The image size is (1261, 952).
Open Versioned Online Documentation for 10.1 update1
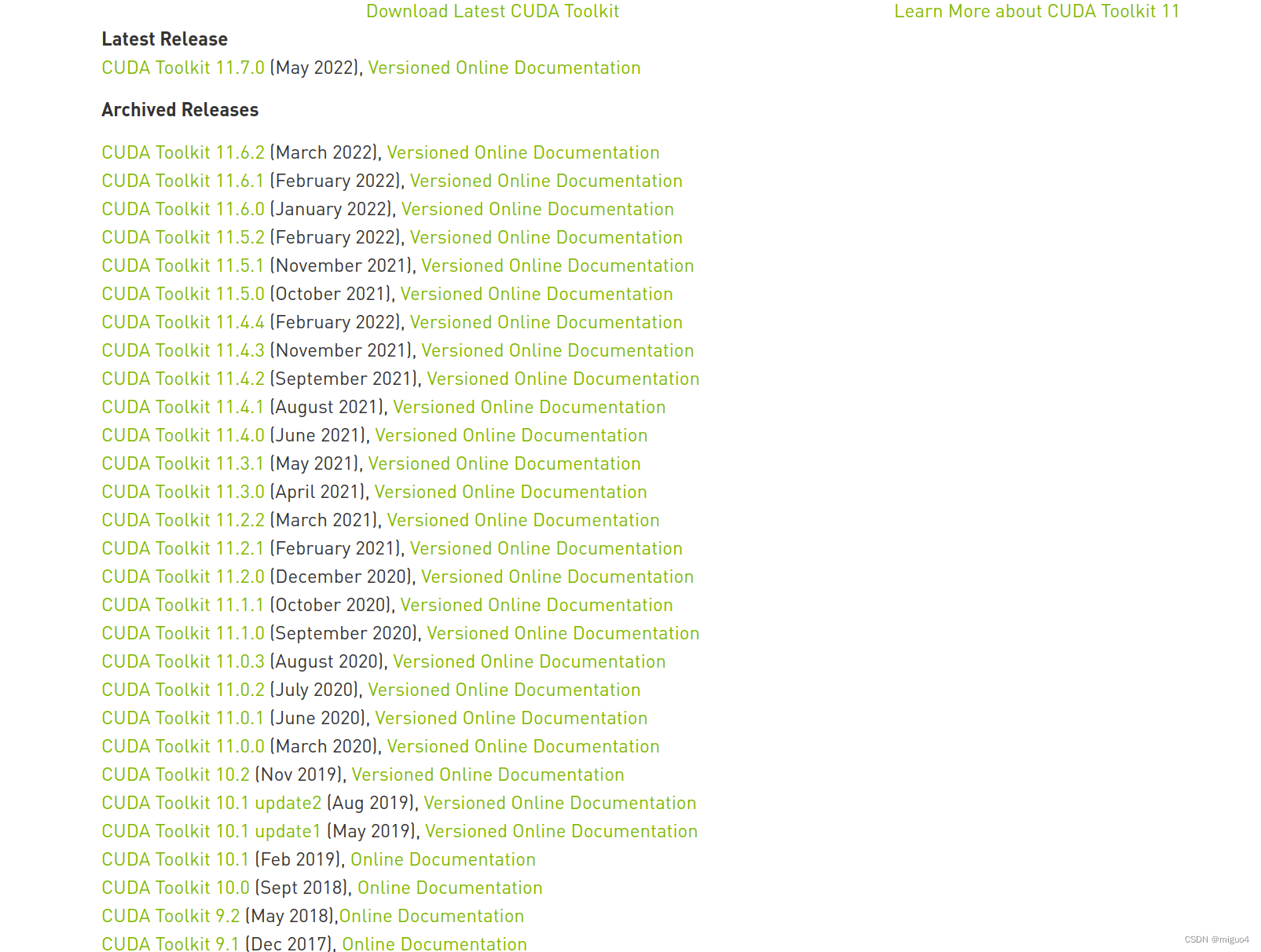click(x=562, y=831)
